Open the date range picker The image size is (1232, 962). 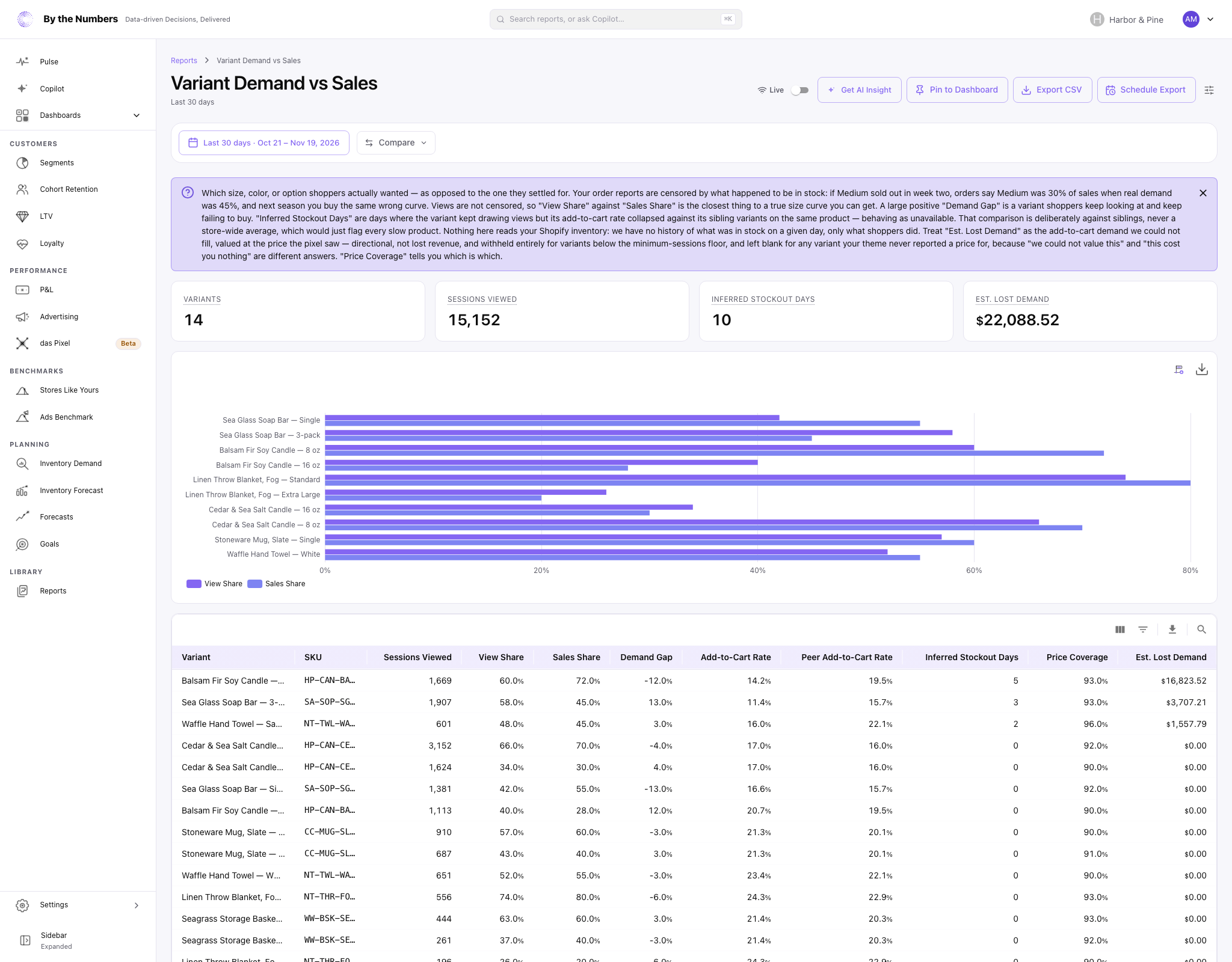click(263, 143)
